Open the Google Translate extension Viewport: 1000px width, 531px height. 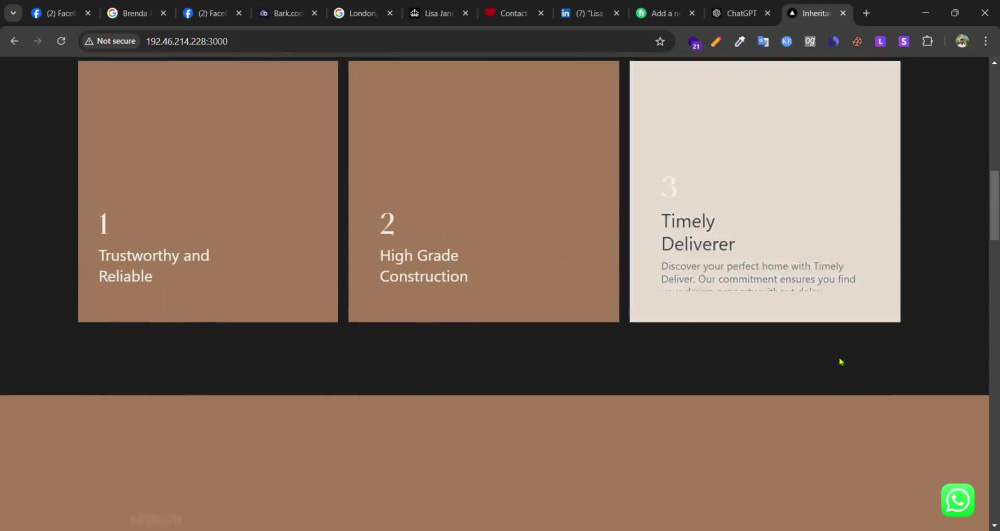tap(763, 41)
